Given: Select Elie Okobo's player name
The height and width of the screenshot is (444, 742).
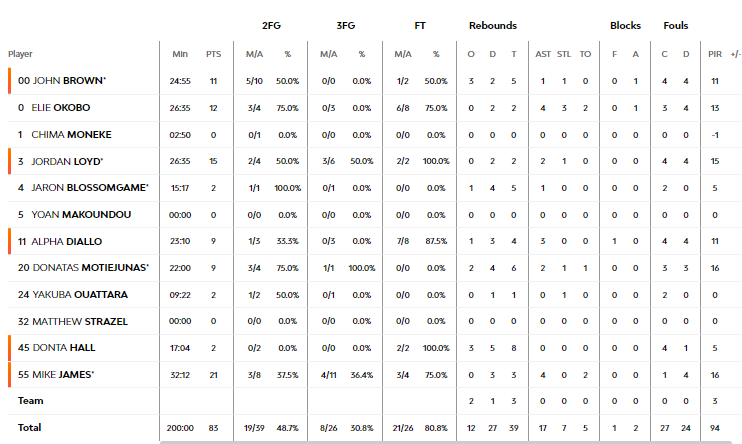Looking at the screenshot, I should pos(61,108).
